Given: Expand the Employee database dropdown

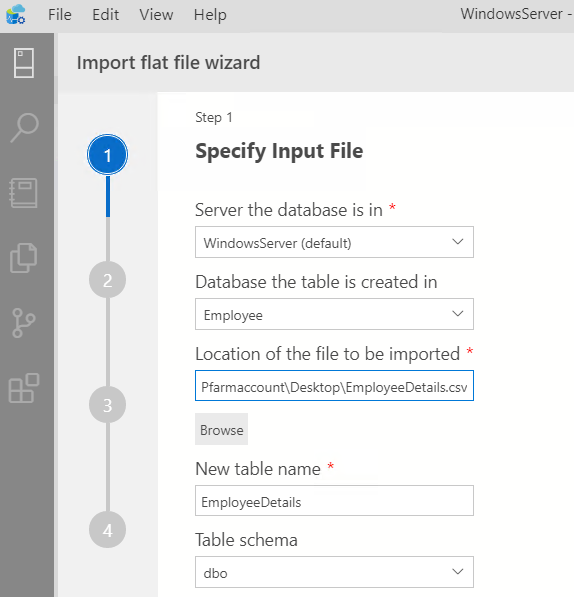Looking at the screenshot, I should coord(334,314).
